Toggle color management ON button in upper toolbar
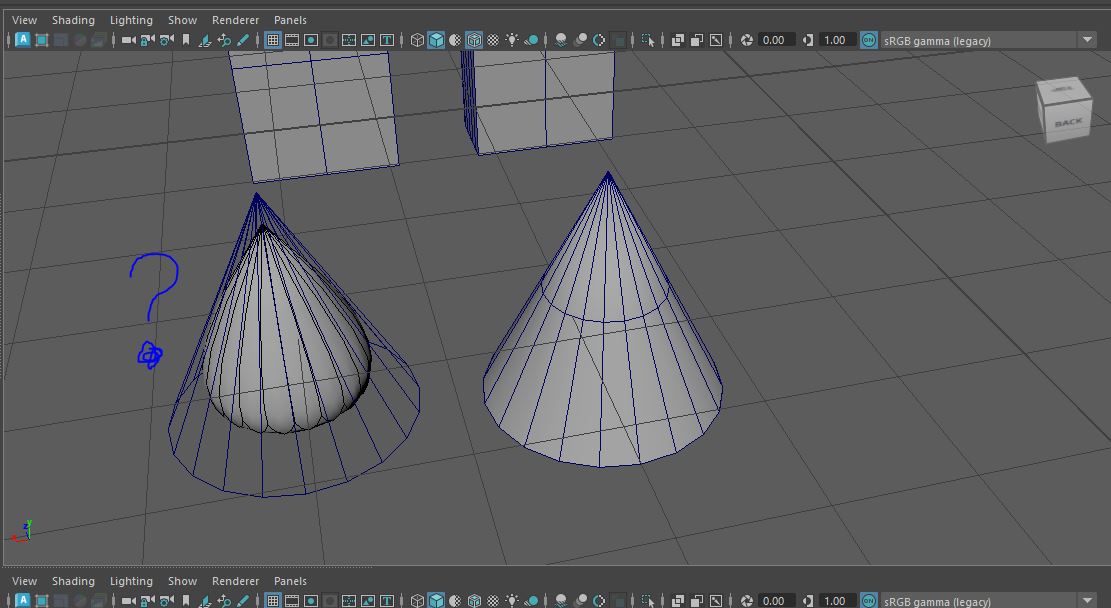 click(x=869, y=40)
